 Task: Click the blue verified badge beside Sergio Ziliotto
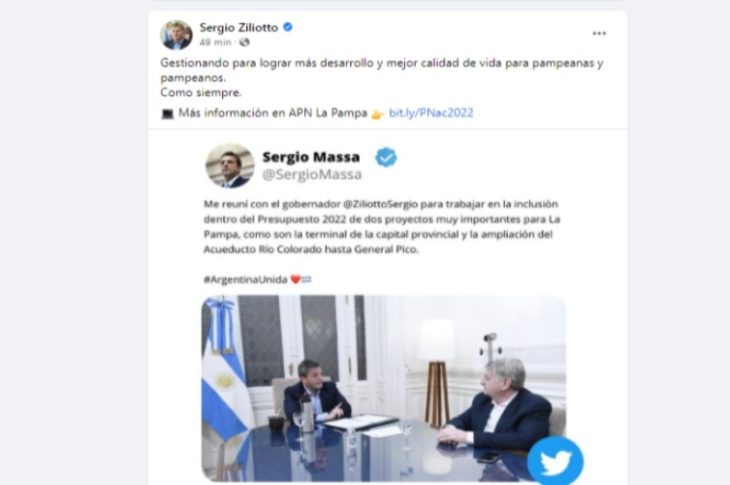click(x=288, y=27)
